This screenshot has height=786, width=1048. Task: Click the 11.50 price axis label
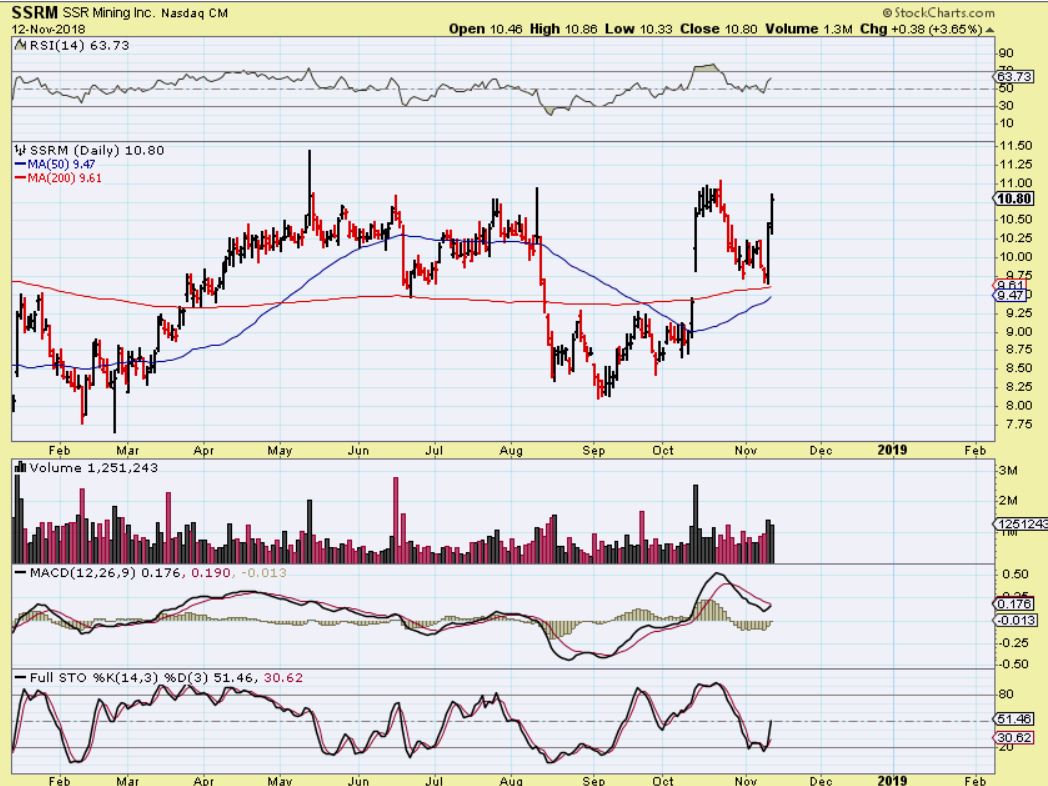pos(1015,146)
